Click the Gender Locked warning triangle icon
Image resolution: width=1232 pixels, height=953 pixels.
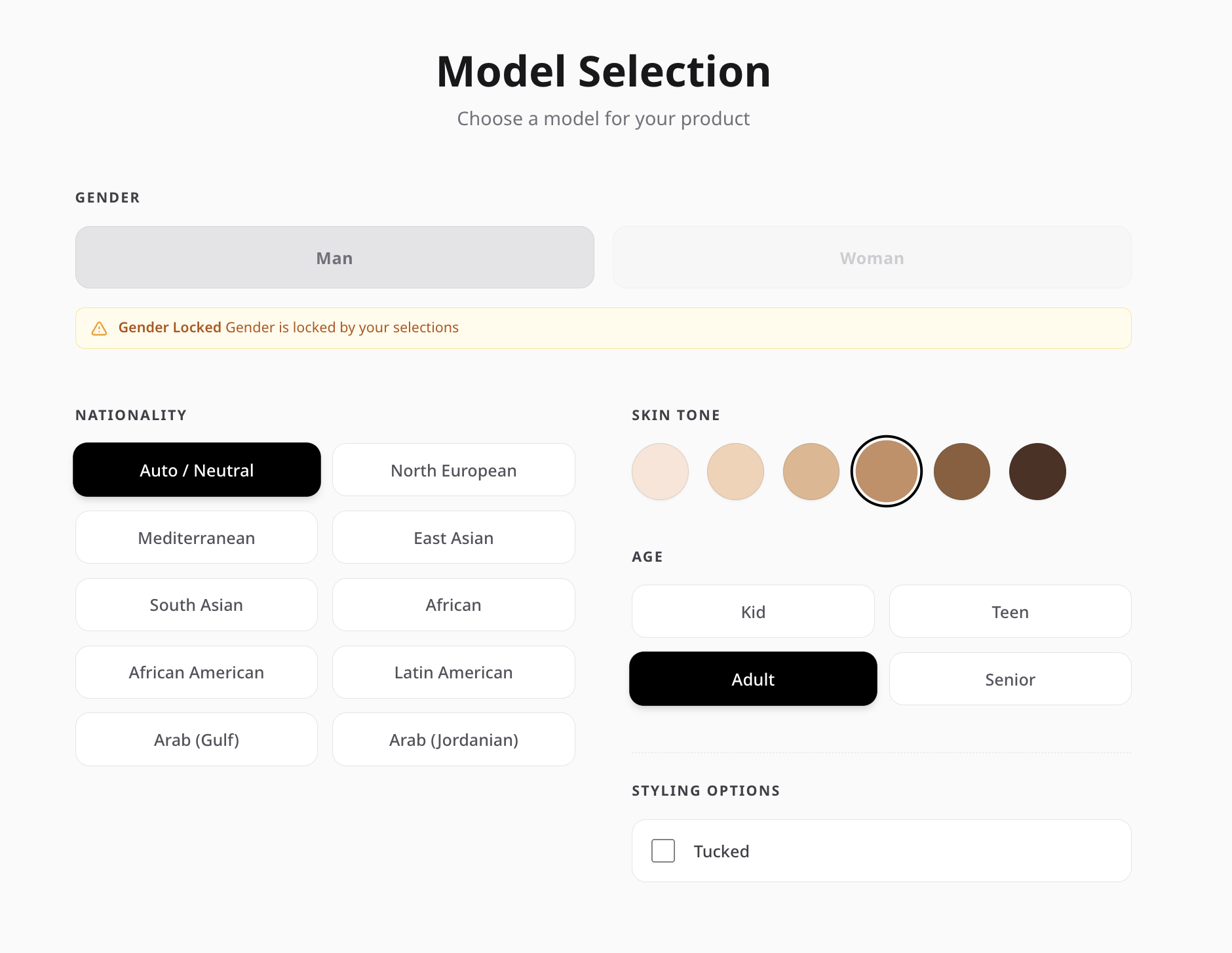pyautogui.click(x=99, y=328)
